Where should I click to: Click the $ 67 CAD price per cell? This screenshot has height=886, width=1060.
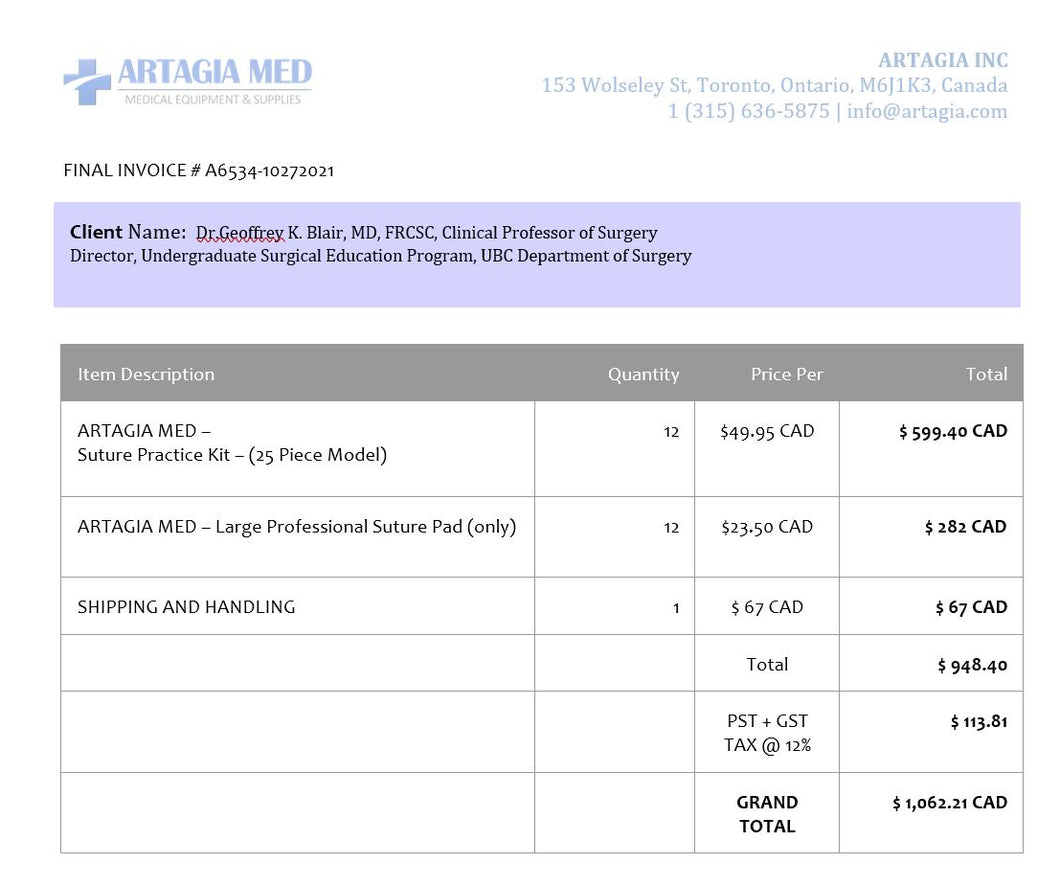pyautogui.click(x=767, y=607)
